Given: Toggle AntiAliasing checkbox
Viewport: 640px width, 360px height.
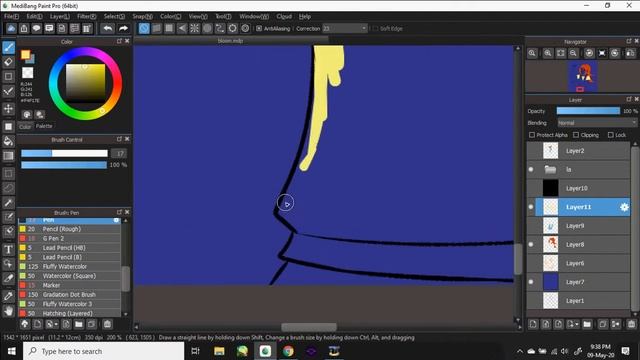Looking at the screenshot, I should (259, 28).
